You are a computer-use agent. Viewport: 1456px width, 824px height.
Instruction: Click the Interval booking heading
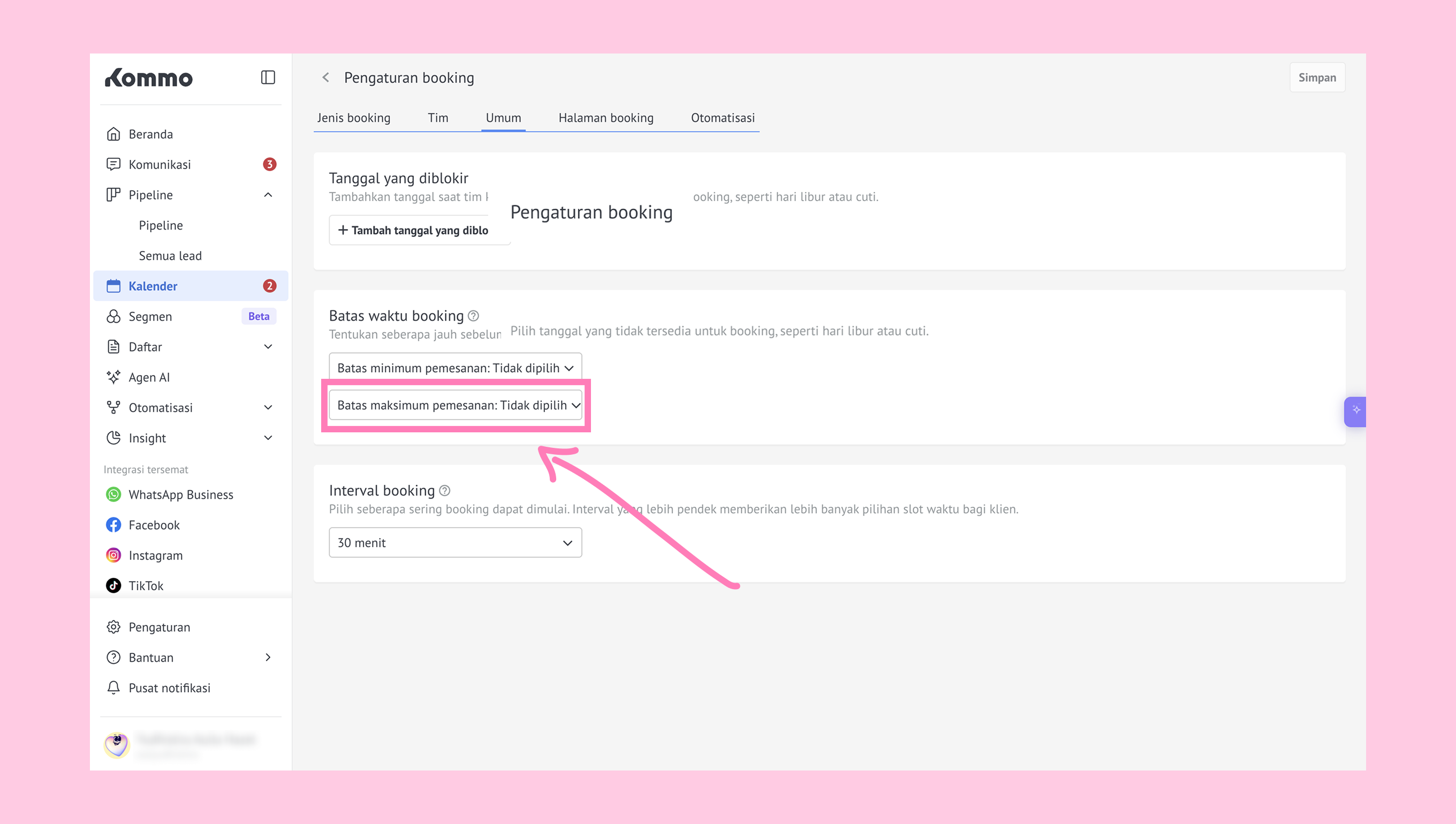coord(382,491)
